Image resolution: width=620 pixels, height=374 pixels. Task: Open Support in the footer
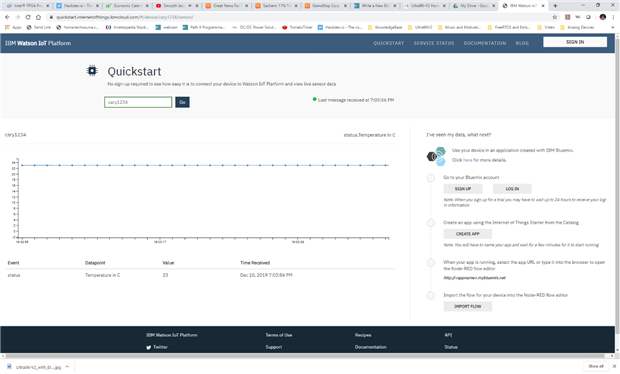pos(274,347)
